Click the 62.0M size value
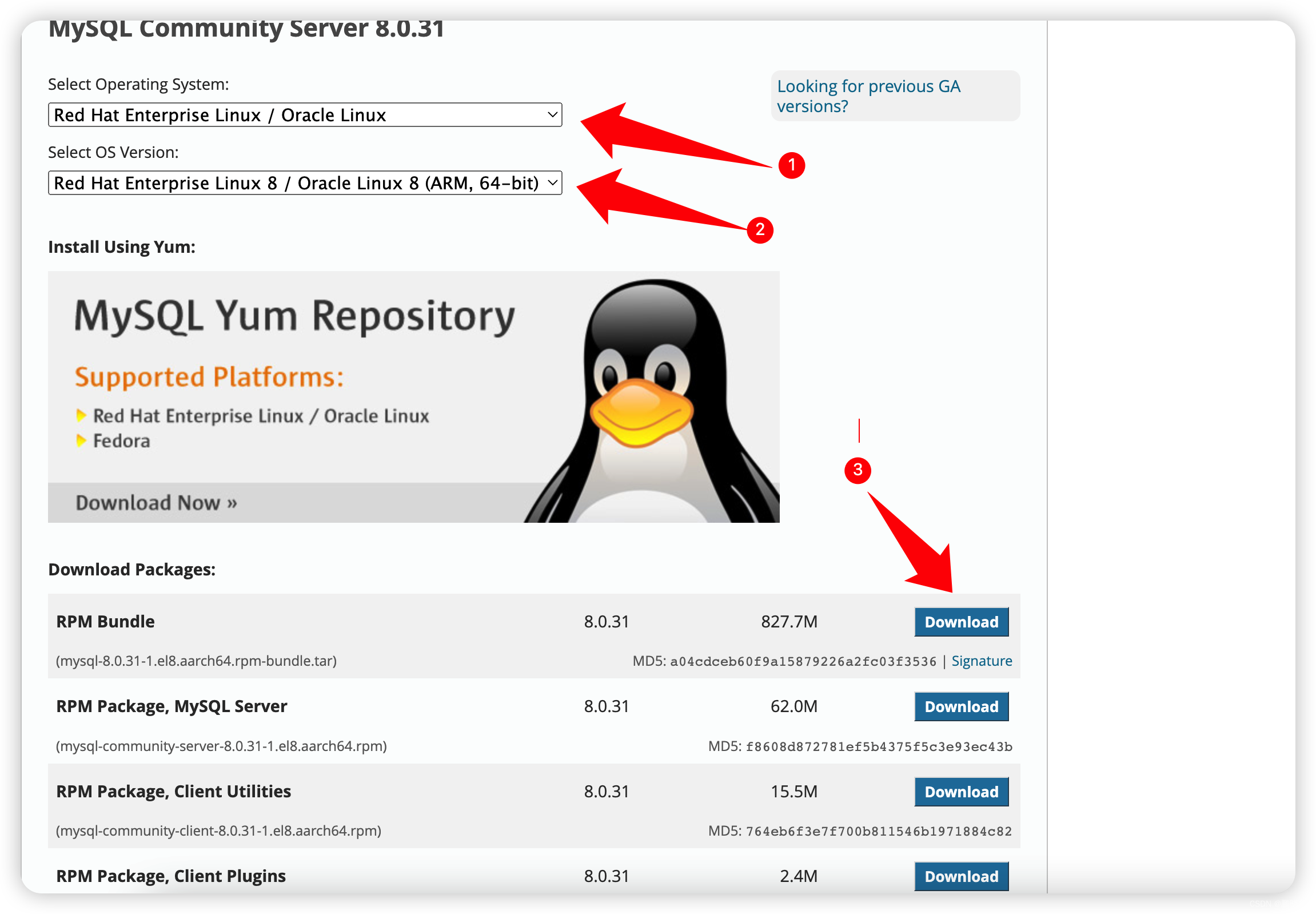Viewport: 1316px width, 914px height. click(x=793, y=706)
